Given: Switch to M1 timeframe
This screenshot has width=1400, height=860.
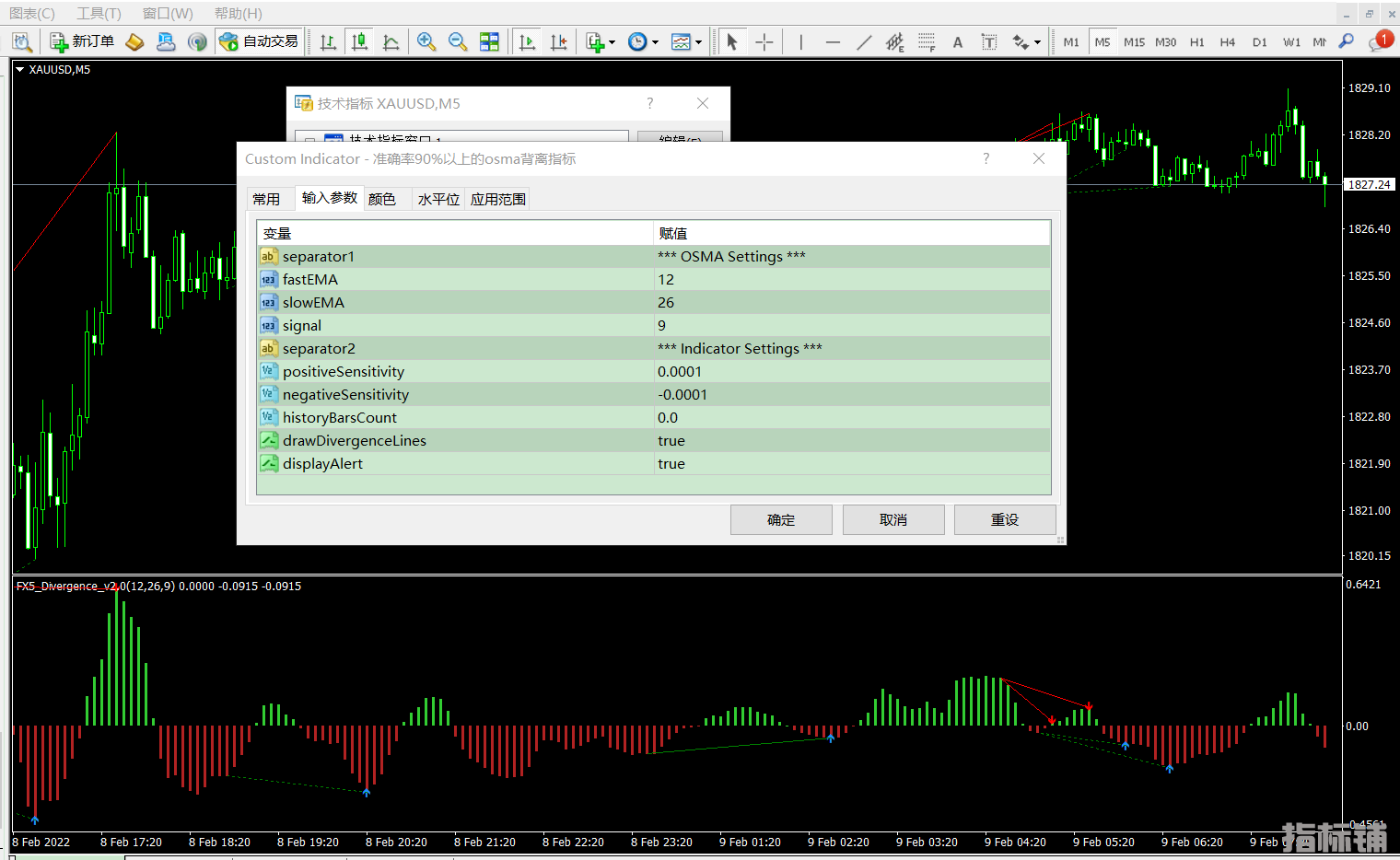Looking at the screenshot, I should [x=1071, y=41].
